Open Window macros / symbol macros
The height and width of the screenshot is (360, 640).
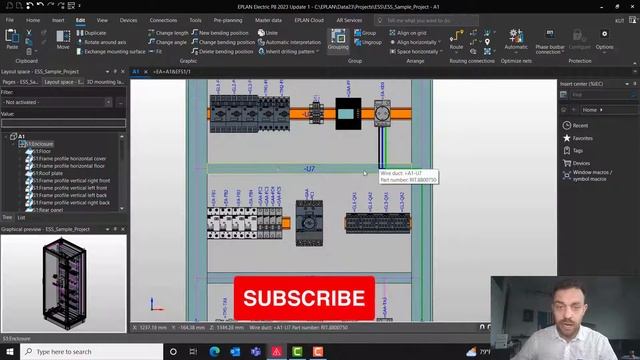pos(587,176)
